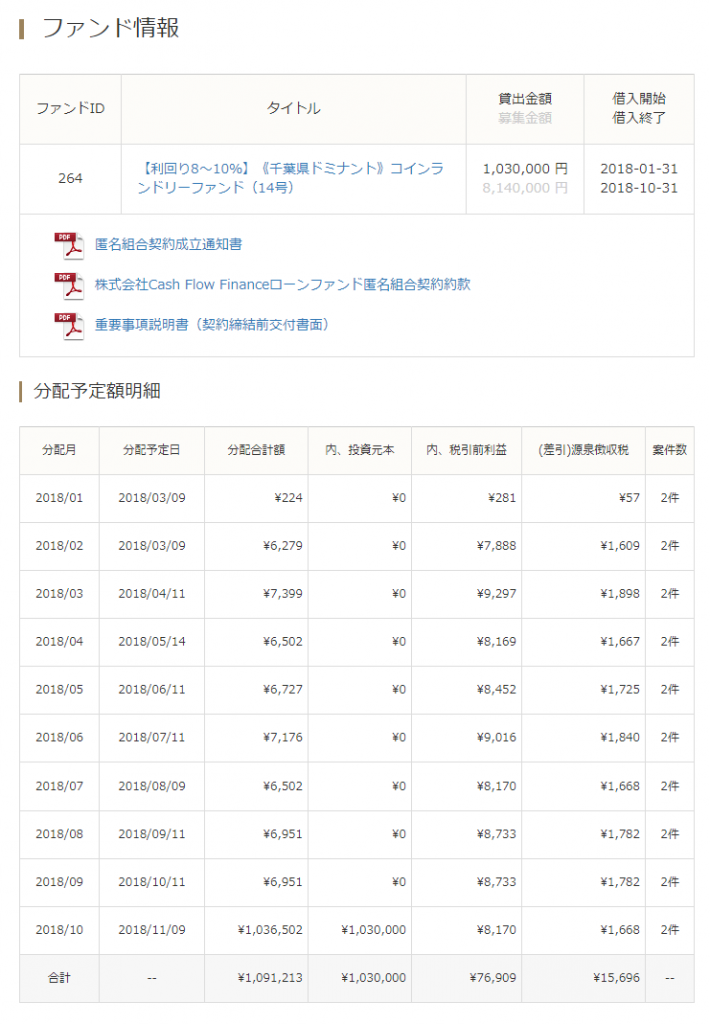710x1024 pixels.
Task: Open the 重要事項説明書（契約締結前交付書面）link
Action: pos(212,324)
